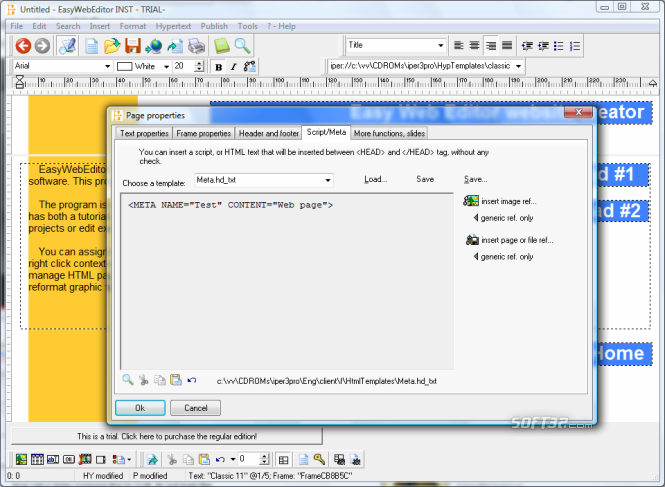Click the font size 20 stepper arrows
The width and height of the screenshot is (665, 487).
pyautogui.click(x=199, y=66)
